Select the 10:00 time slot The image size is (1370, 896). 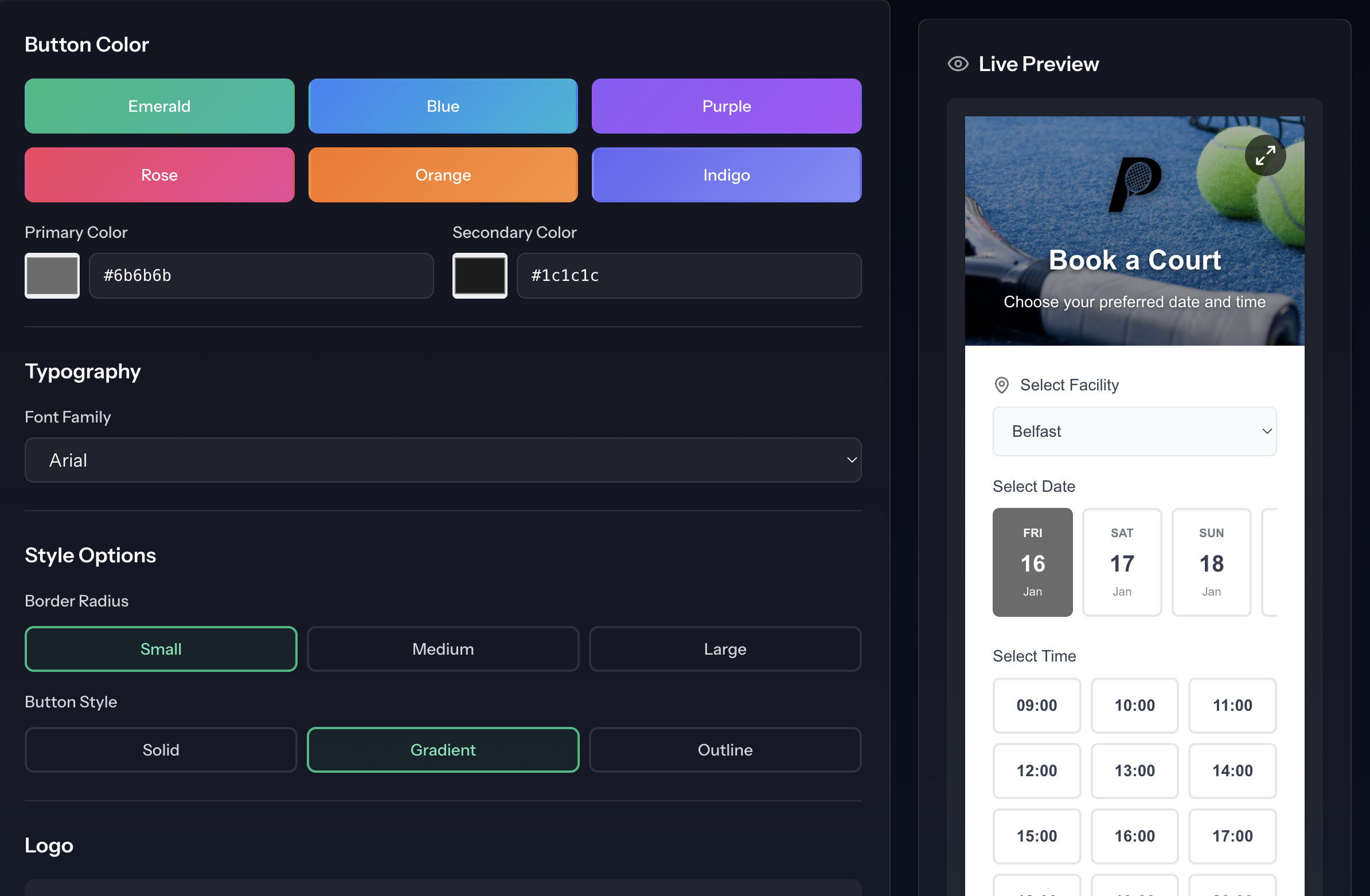[1134, 706]
